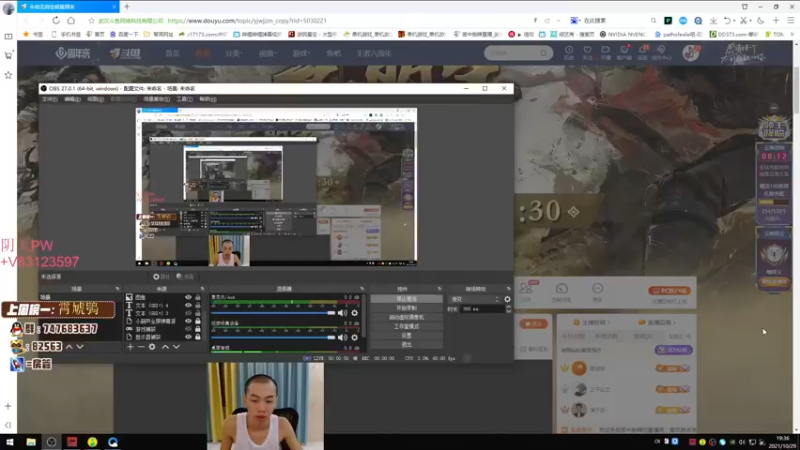The width and height of the screenshot is (800, 450).
Task: Toggle visibility of the 文本 (GDI+) 4 source
Action: (188, 305)
